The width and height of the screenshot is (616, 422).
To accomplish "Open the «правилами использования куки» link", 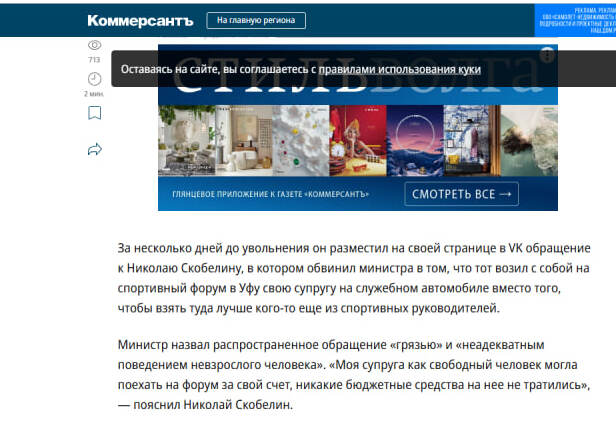I will click(x=400, y=70).
